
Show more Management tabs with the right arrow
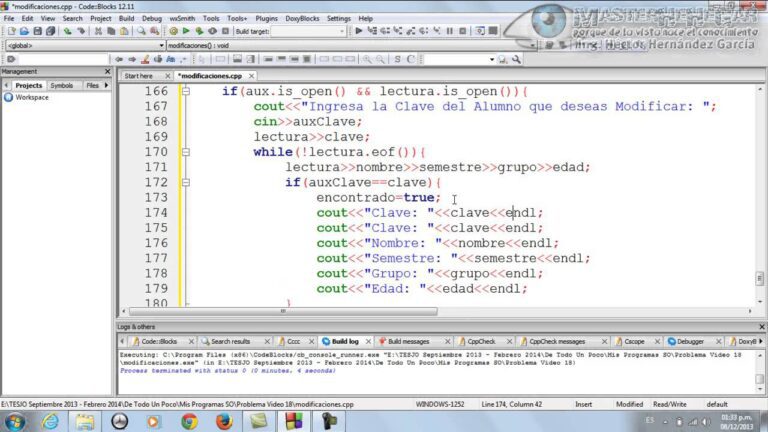pyautogui.click(x=106, y=85)
